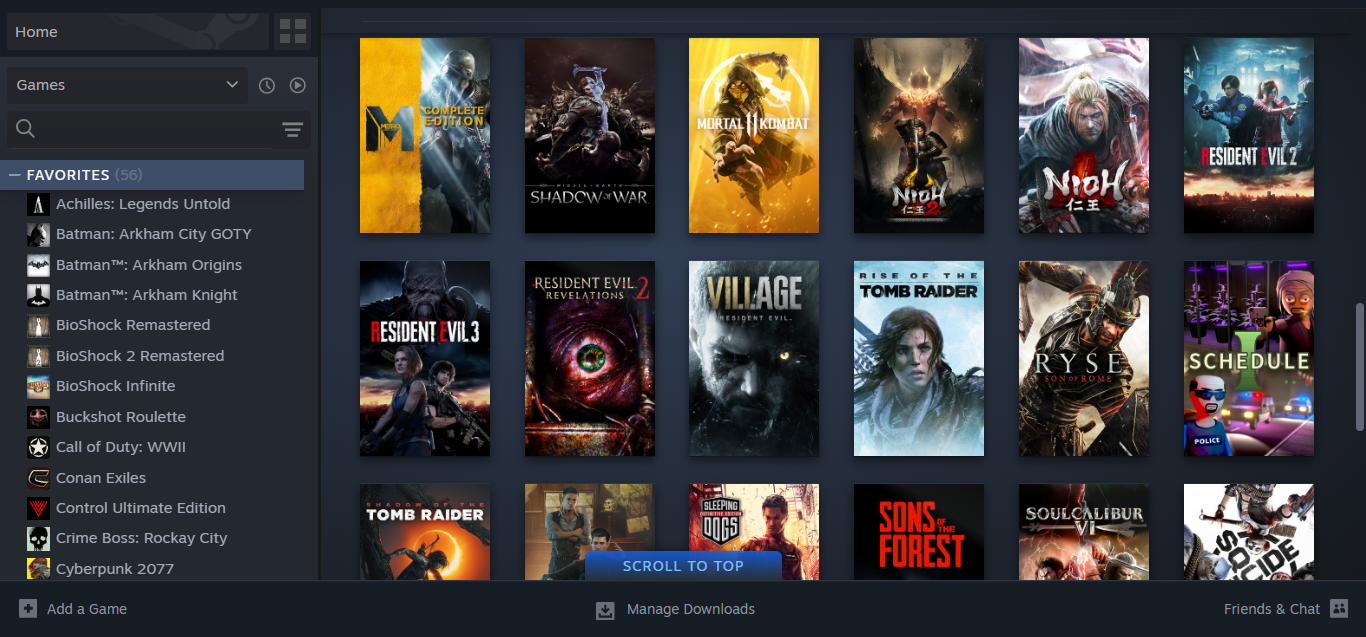Toggle the ready-to-play filter icon
This screenshot has width=1366, height=637.
tap(298, 86)
